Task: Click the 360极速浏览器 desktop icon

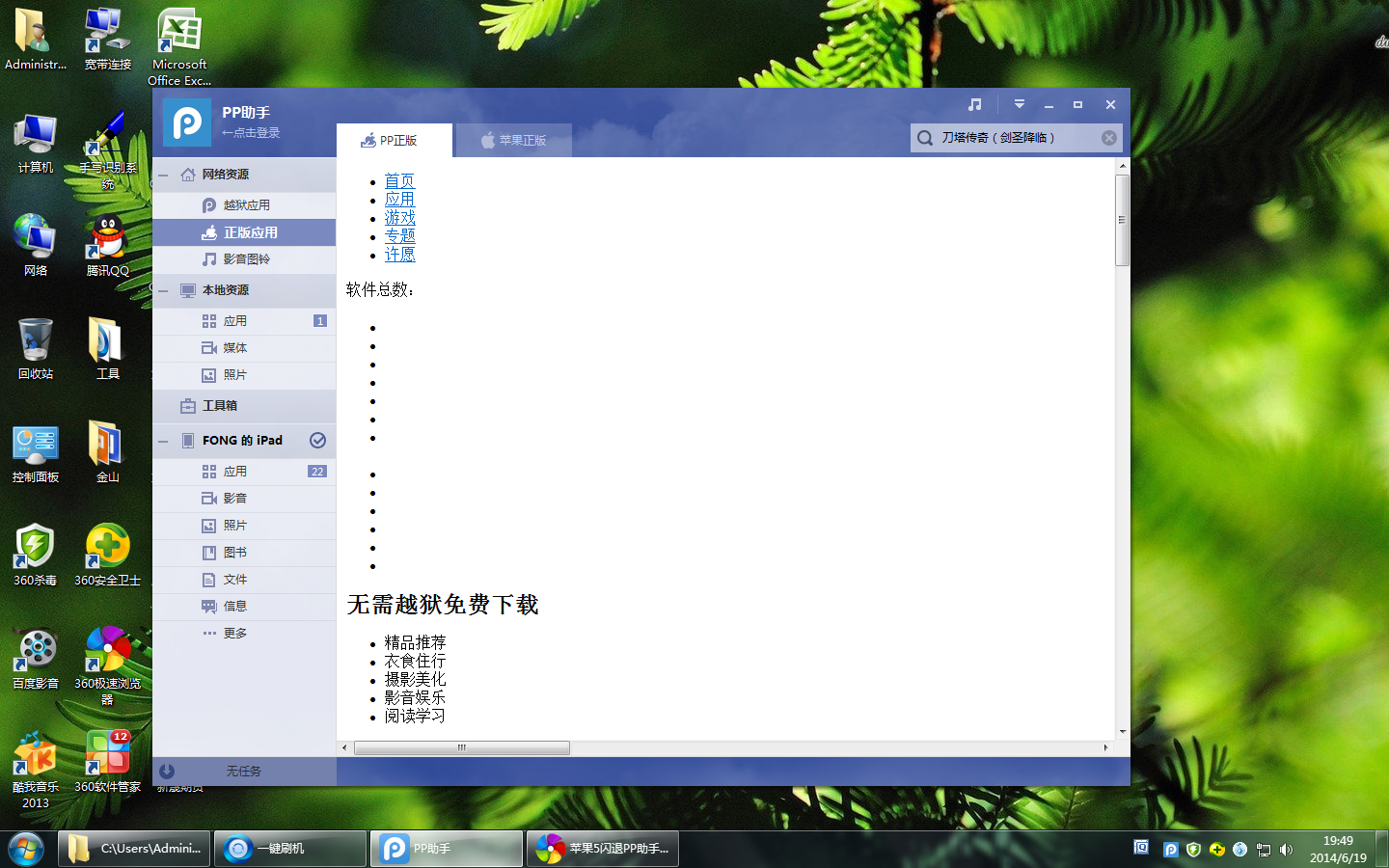Action: (108, 665)
